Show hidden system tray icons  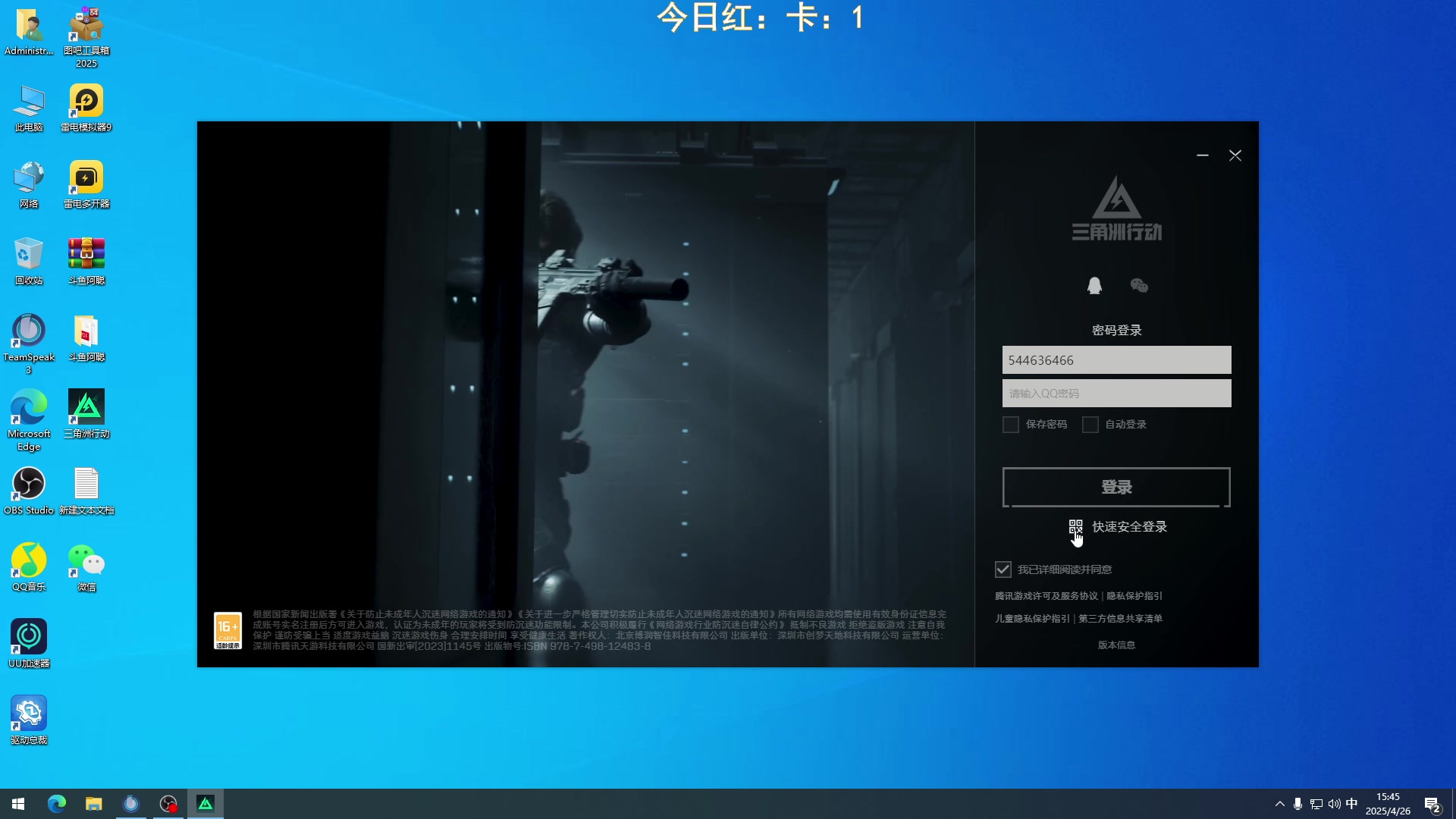pyautogui.click(x=1280, y=804)
